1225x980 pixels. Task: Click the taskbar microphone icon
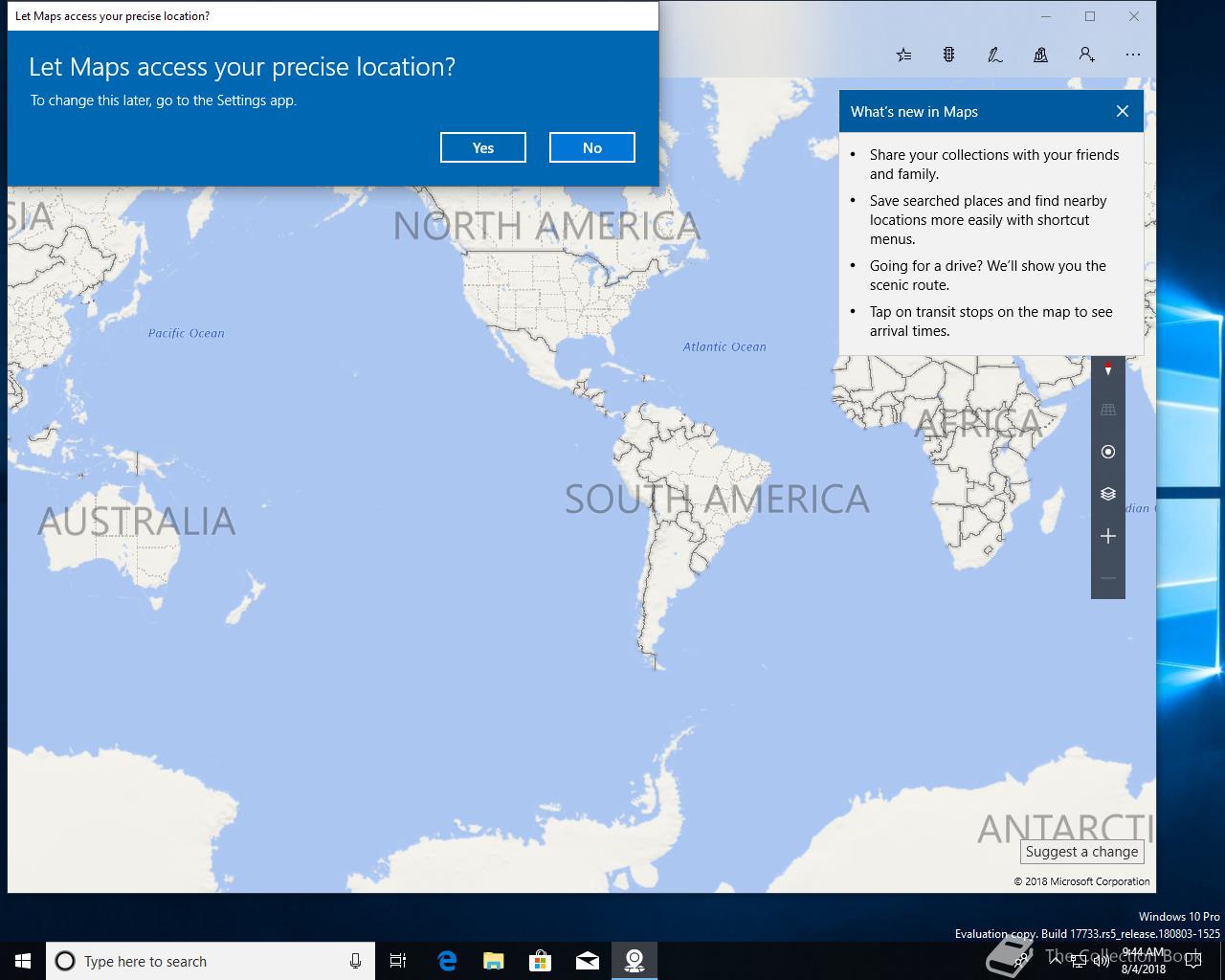355,961
